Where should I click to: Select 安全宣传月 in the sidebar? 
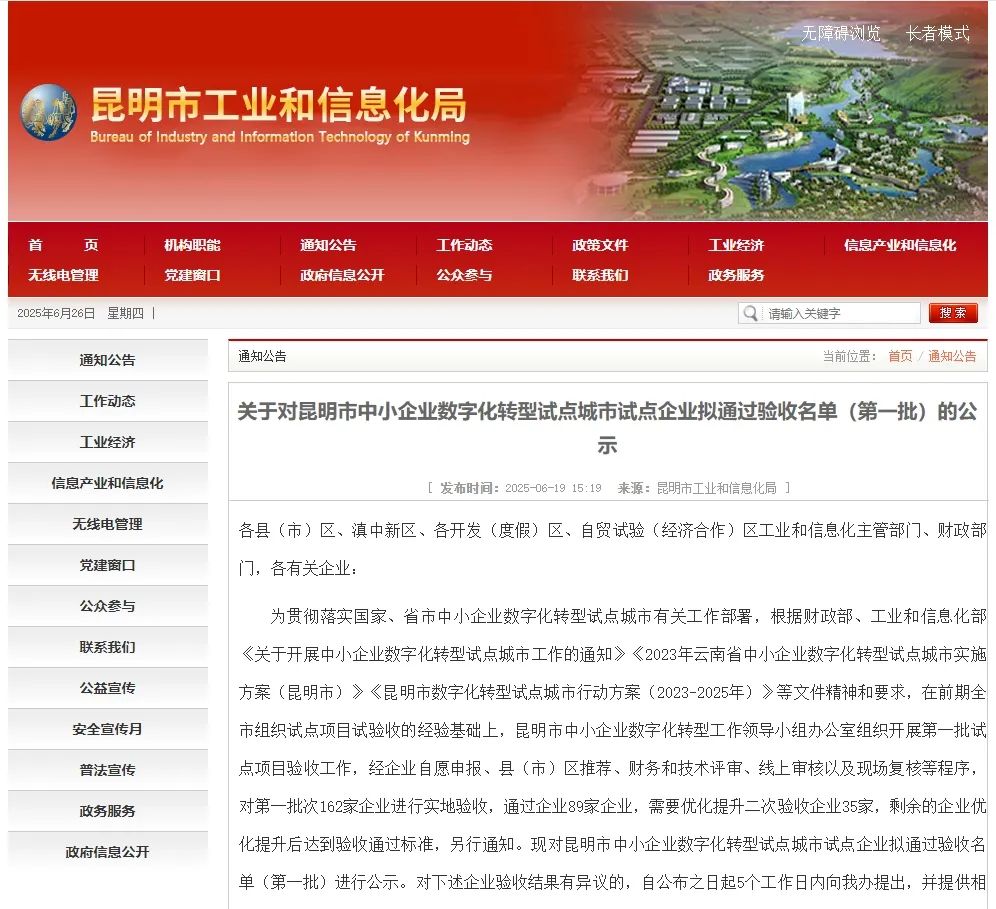[x=106, y=728]
